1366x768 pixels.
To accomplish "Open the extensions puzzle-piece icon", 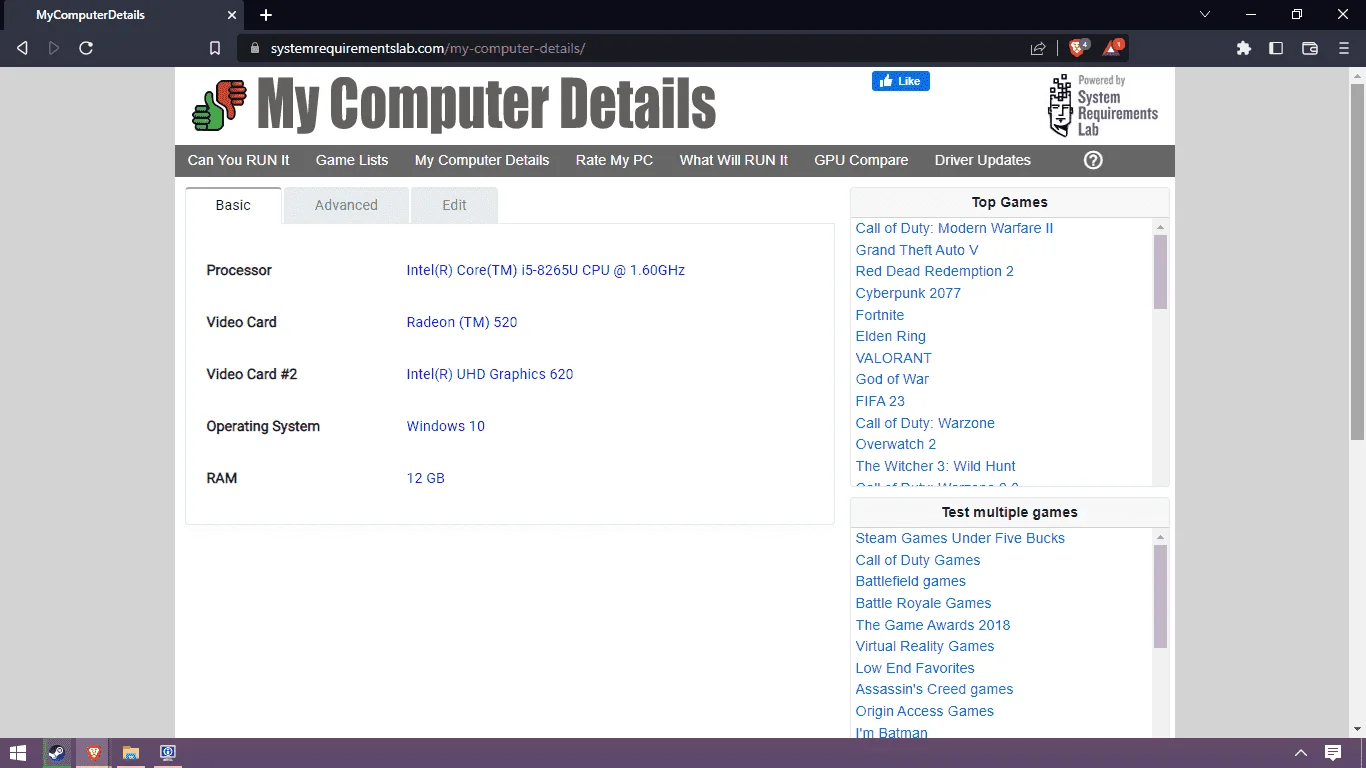I will (1244, 48).
